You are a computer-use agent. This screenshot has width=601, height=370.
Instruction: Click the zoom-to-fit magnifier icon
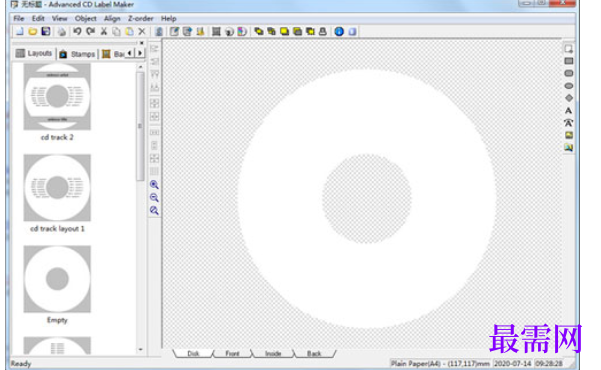[154, 210]
